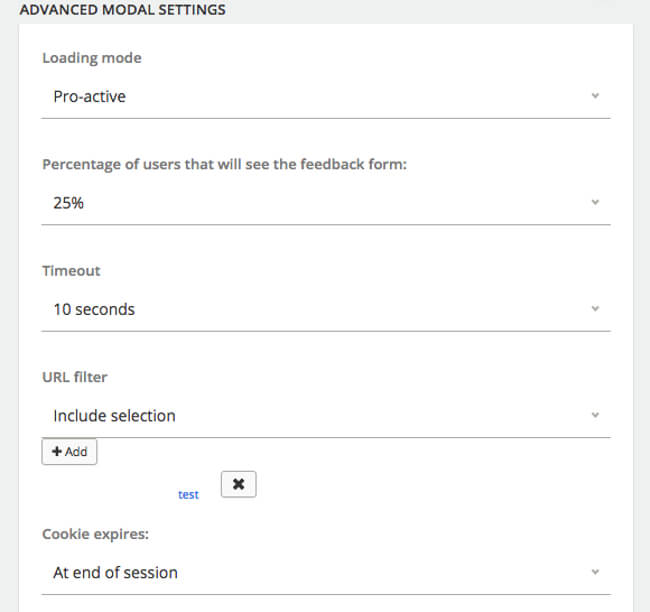Screen dimensions: 650x612
Task: Click the Cookie expires label
Action: (x=95, y=534)
